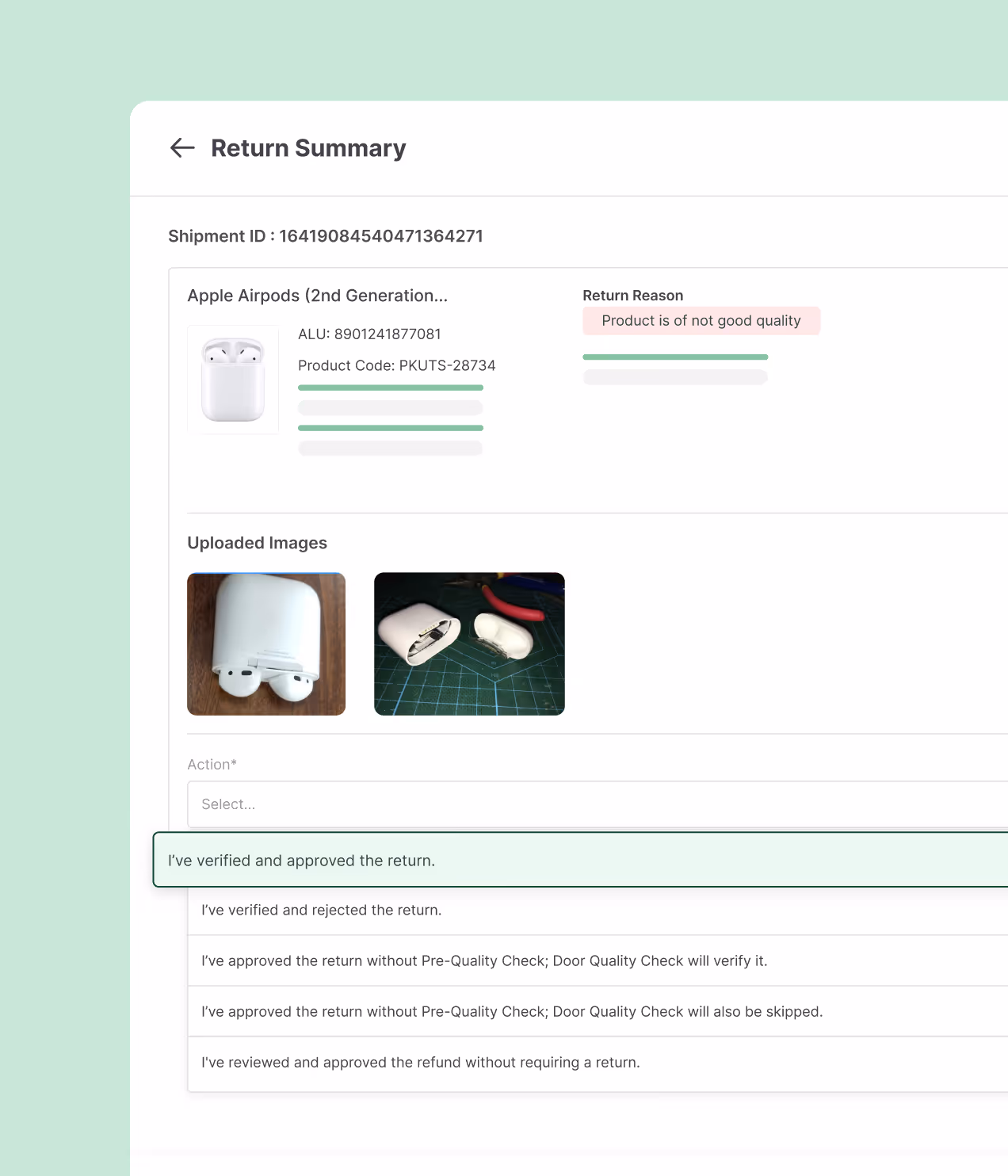Click the Apple Airpods product title
The image size is (1008, 1176).
317,295
